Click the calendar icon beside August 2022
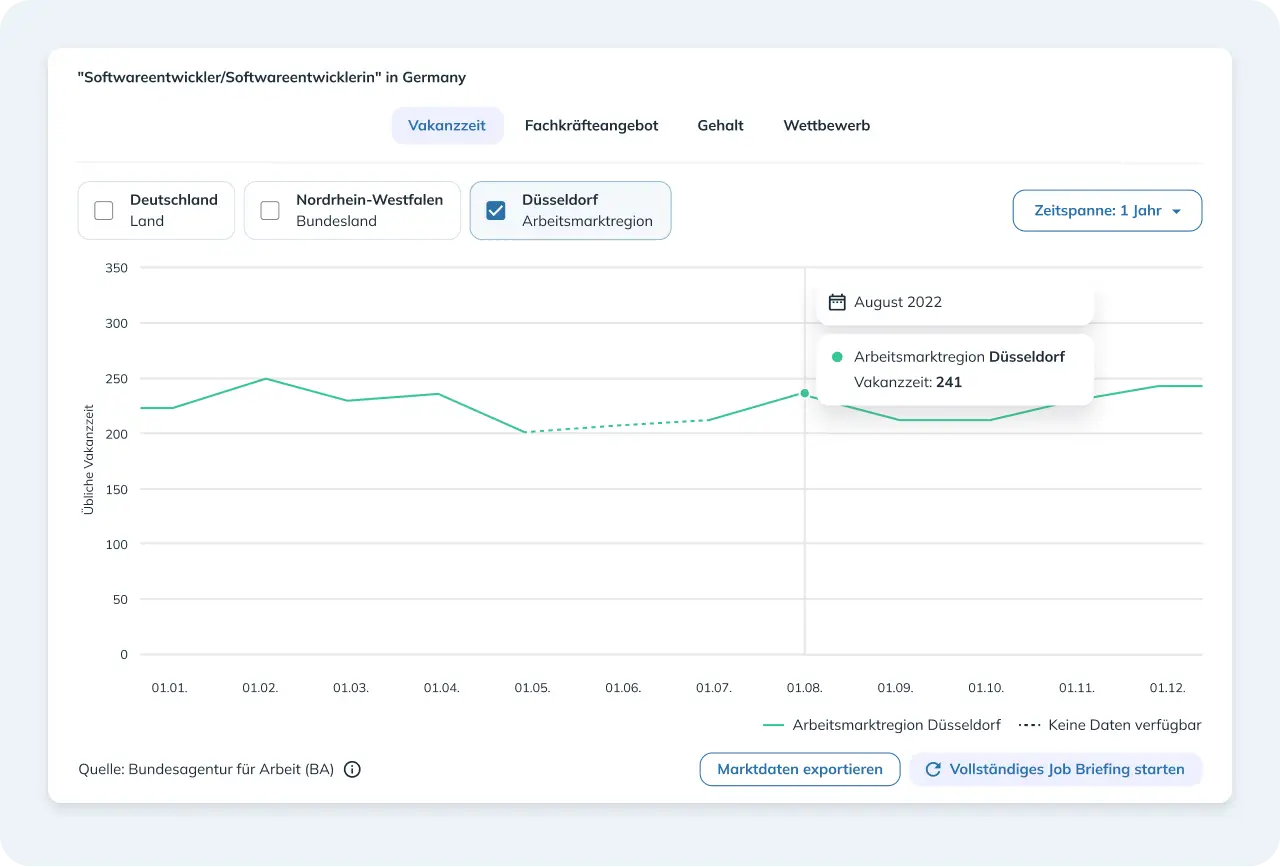This screenshot has height=867, width=1280. click(838, 302)
